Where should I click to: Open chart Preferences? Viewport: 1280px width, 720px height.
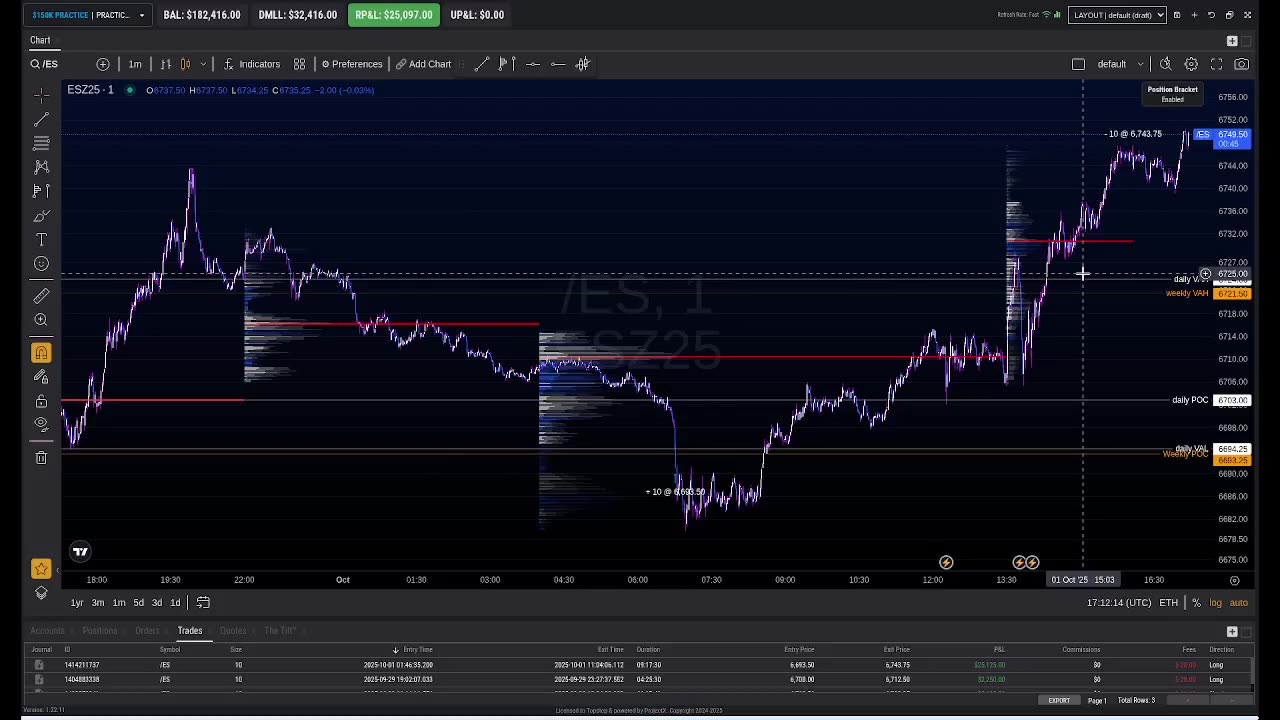pyautogui.click(x=352, y=64)
